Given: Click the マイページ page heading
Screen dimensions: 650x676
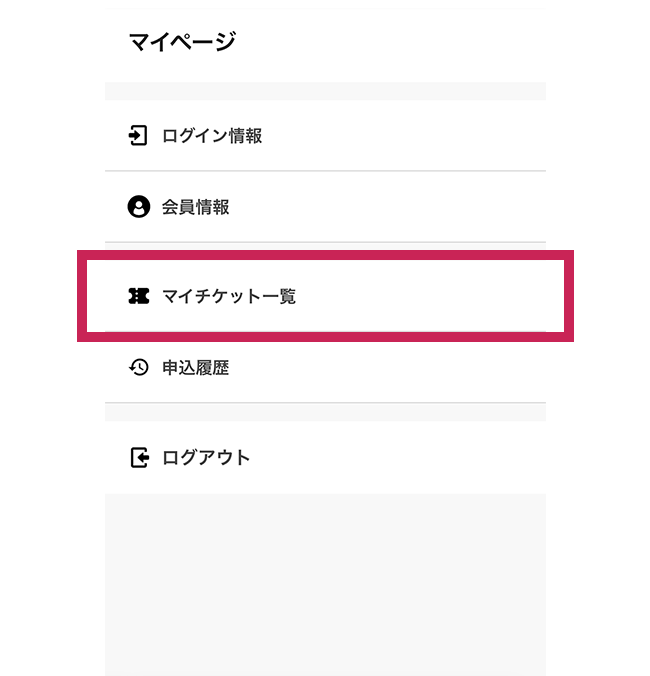Looking at the screenshot, I should pos(182,42).
